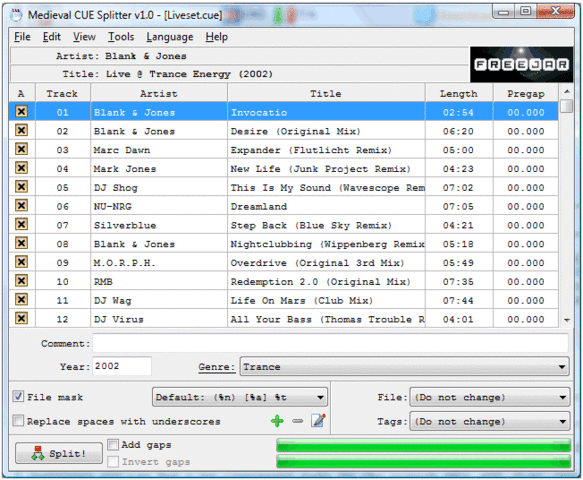Open the Tags Do not change dropdown
Screen dimensions: 583x480
[x=490, y=422]
